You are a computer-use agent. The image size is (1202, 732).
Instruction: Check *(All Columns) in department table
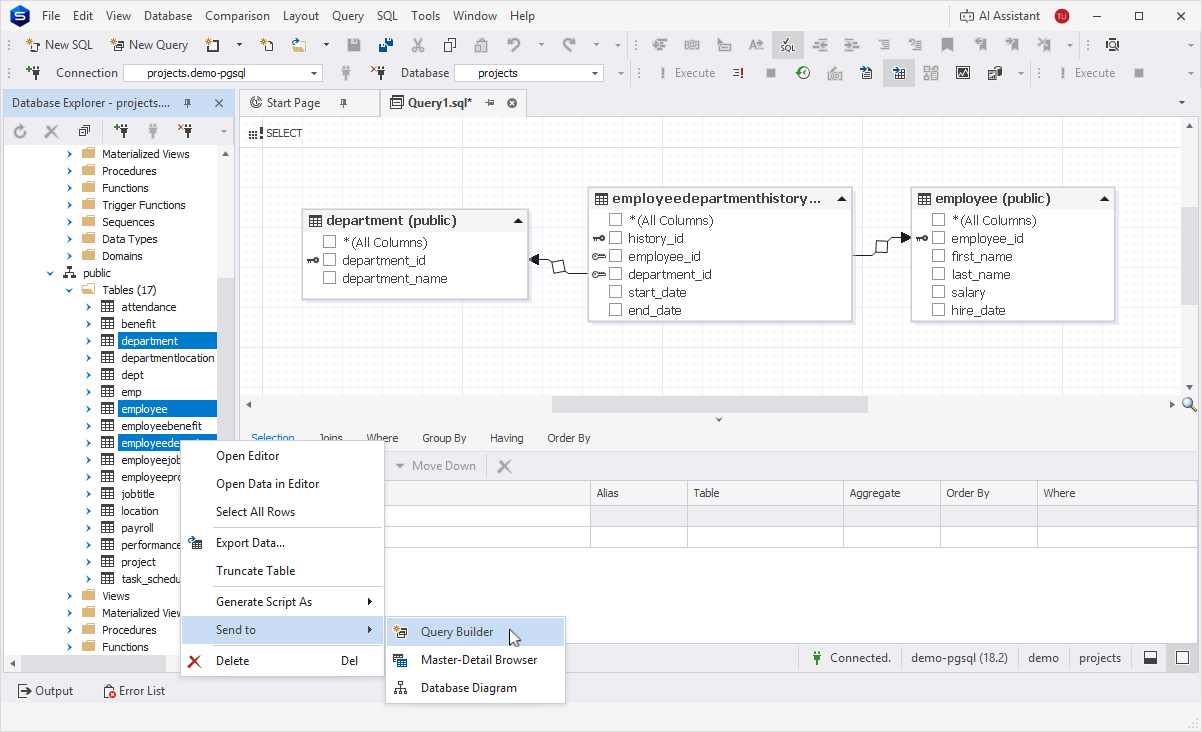tap(330, 242)
